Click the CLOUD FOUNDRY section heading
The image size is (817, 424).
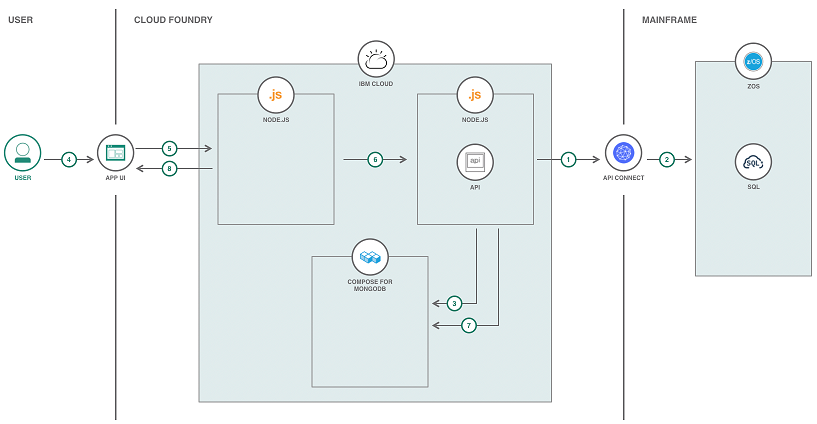click(173, 20)
